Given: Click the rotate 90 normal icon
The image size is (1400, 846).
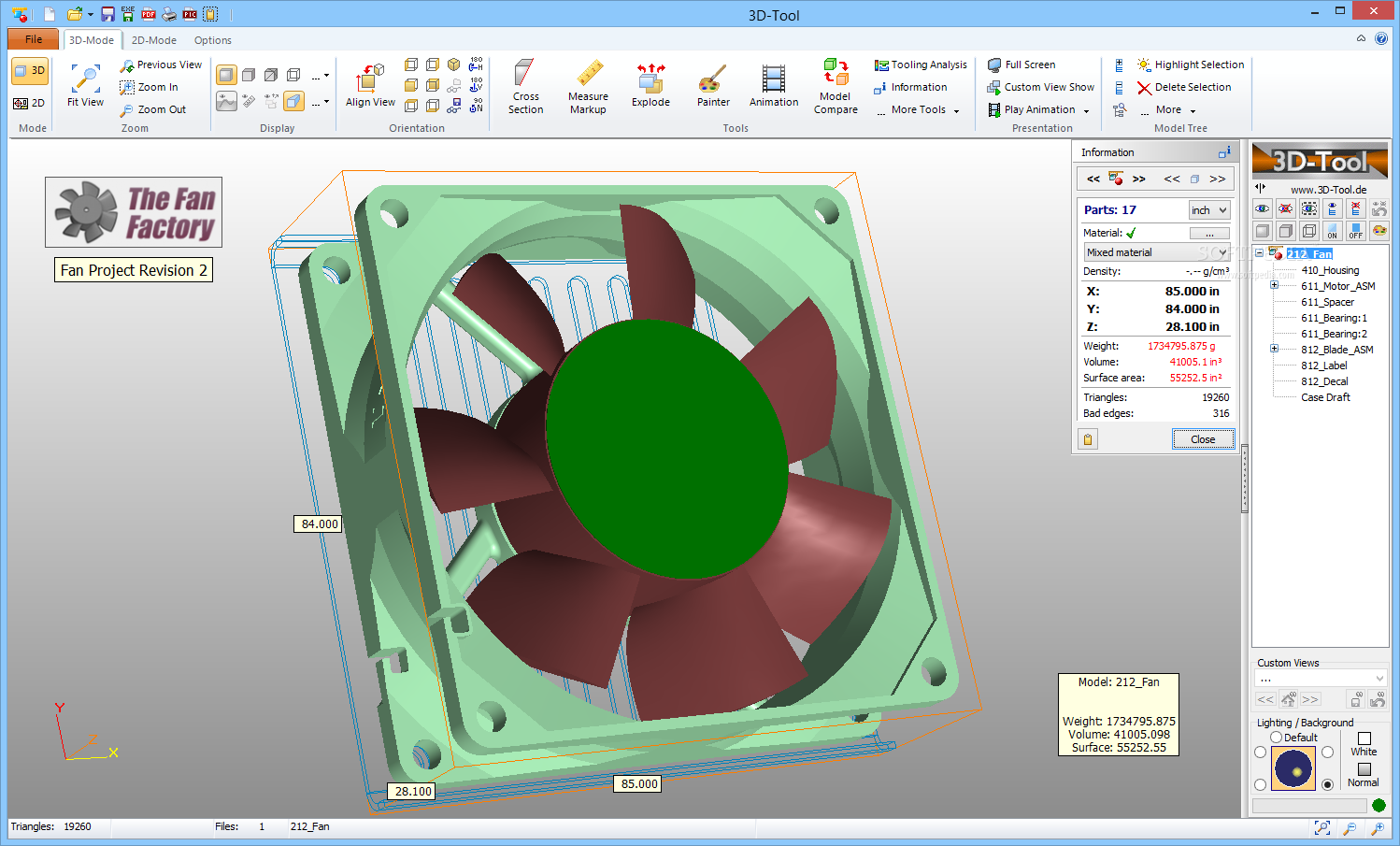Looking at the screenshot, I should (x=476, y=106).
